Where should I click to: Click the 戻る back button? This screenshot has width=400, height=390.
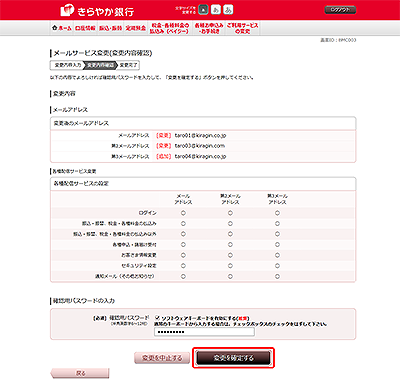80,373
